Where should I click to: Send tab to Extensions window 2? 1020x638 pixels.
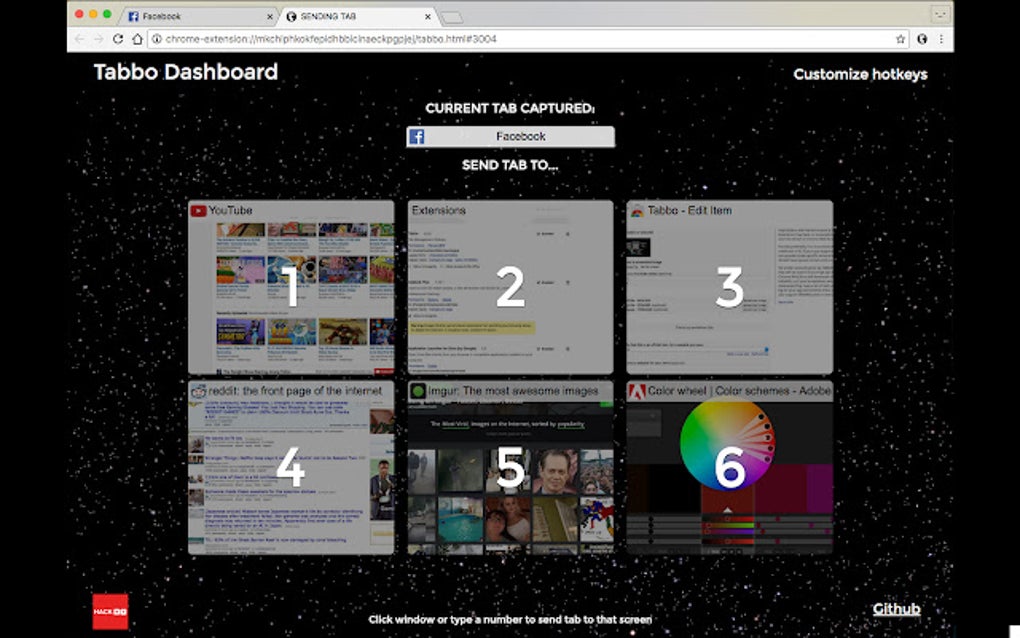(510, 287)
